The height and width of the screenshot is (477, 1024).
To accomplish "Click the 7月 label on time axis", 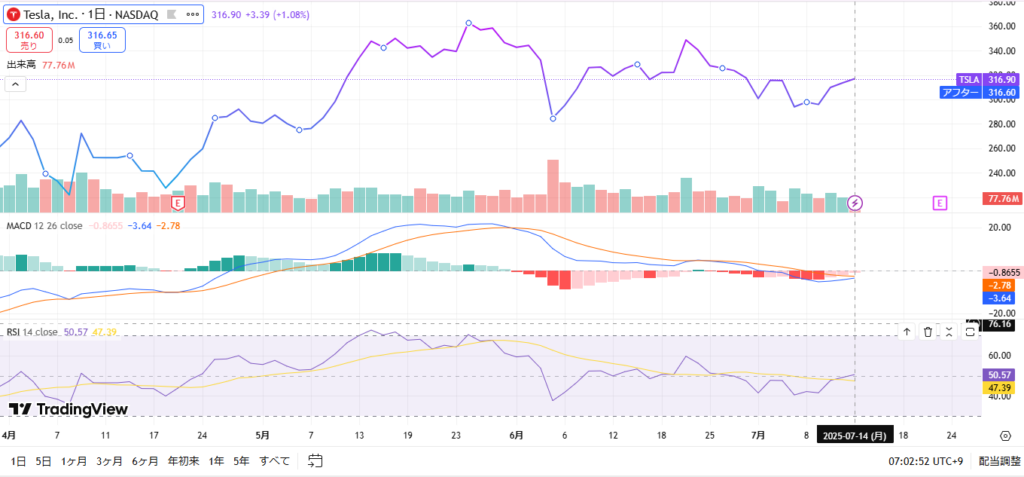I will (758, 435).
